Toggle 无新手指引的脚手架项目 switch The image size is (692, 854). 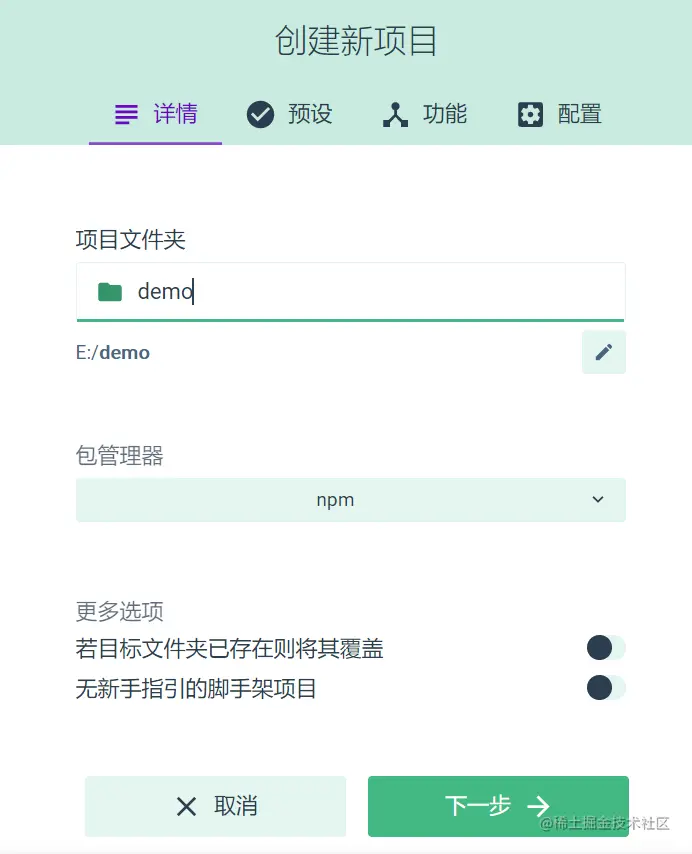[x=605, y=688]
